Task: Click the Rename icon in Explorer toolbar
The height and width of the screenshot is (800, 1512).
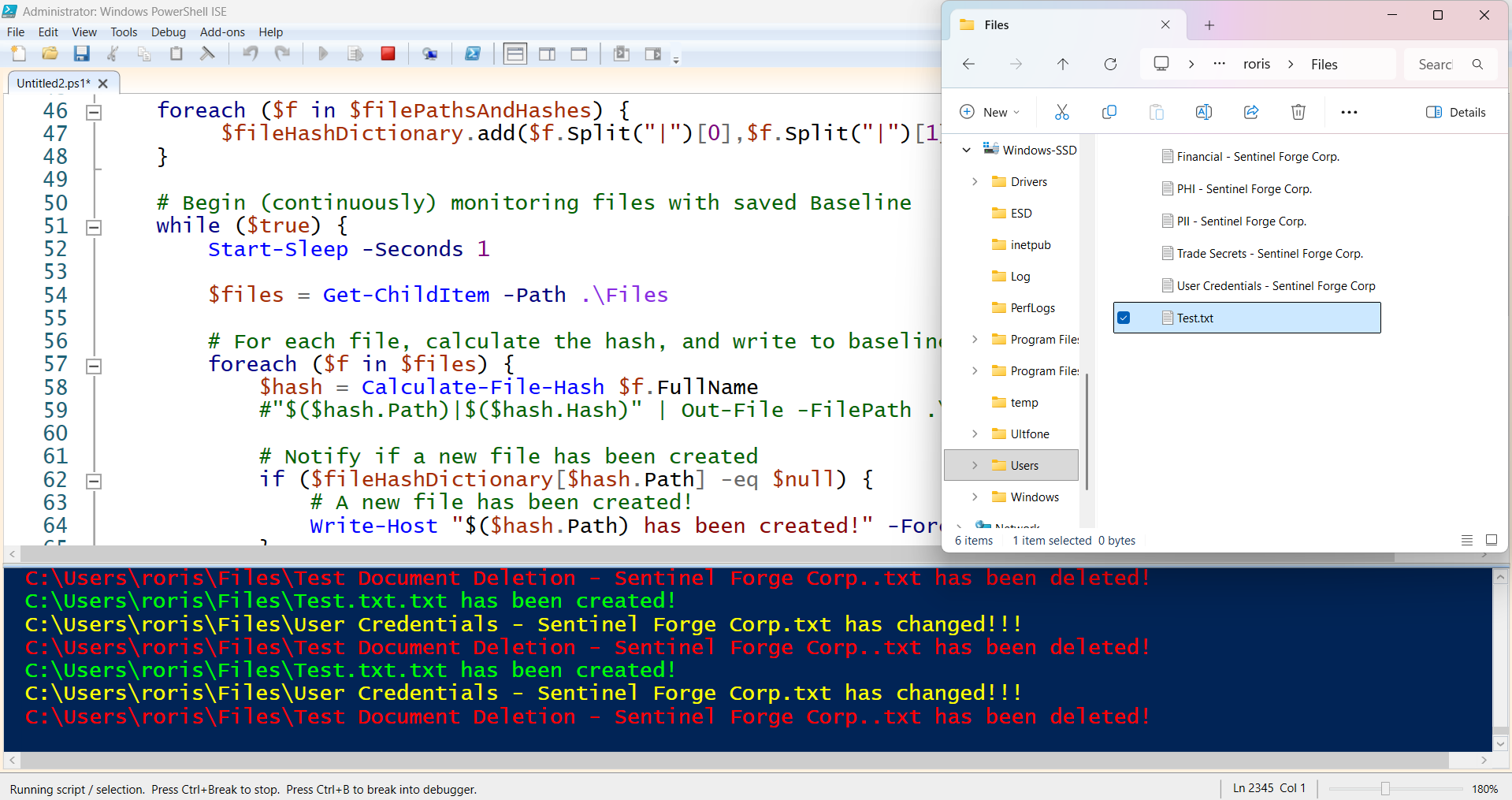Action: pos(1203,112)
